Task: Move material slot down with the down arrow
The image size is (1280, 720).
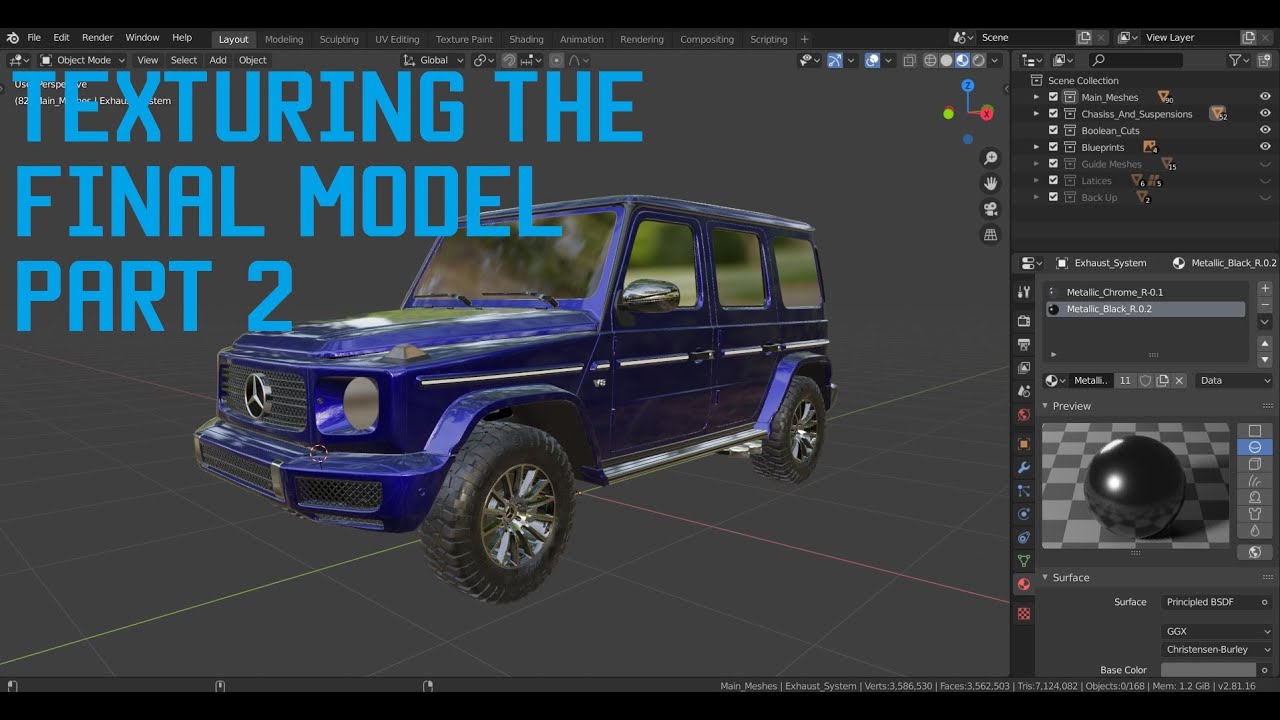Action: click(1264, 359)
